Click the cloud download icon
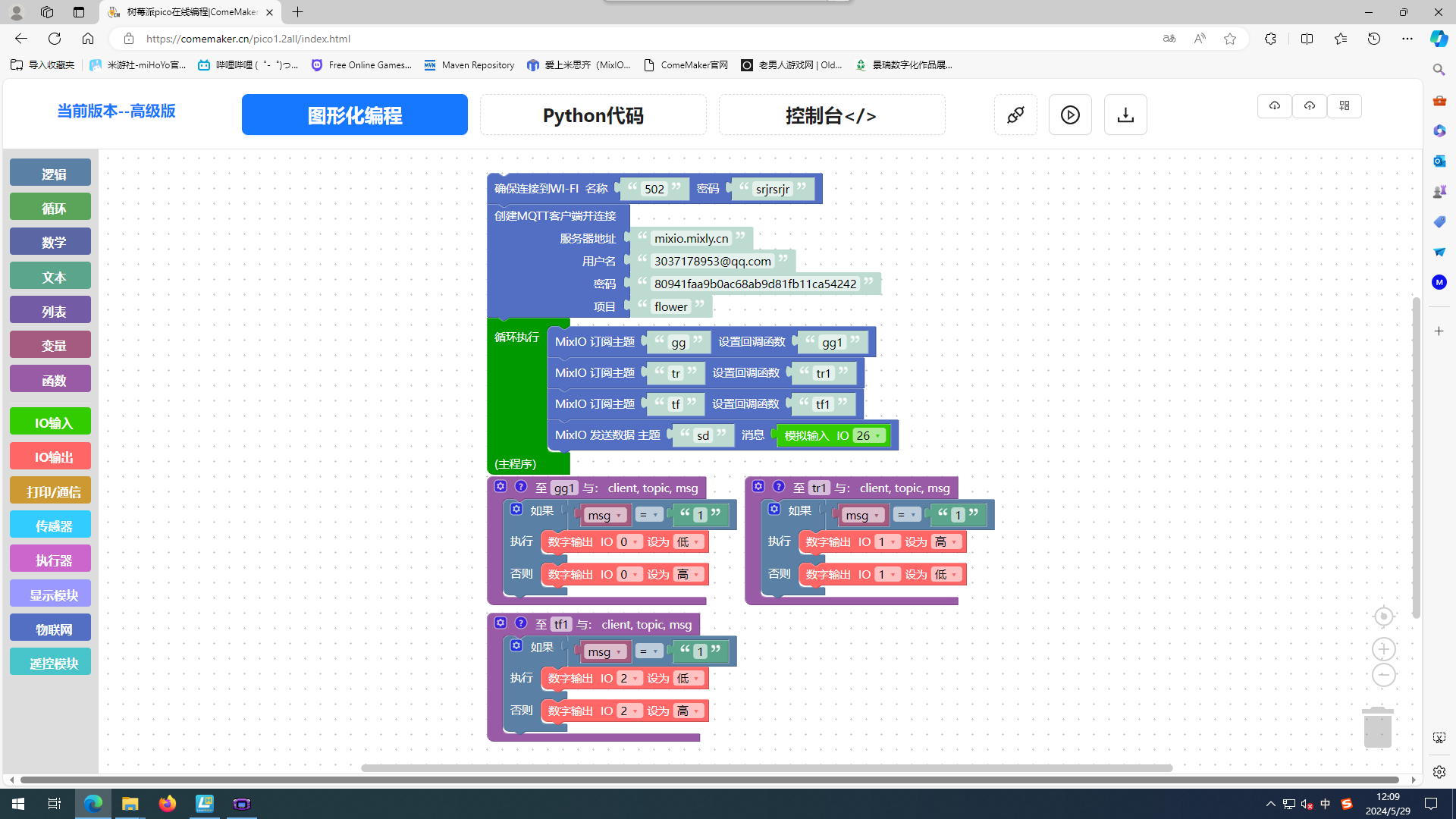Screen dimensions: 1456x819 [1275, 106]
